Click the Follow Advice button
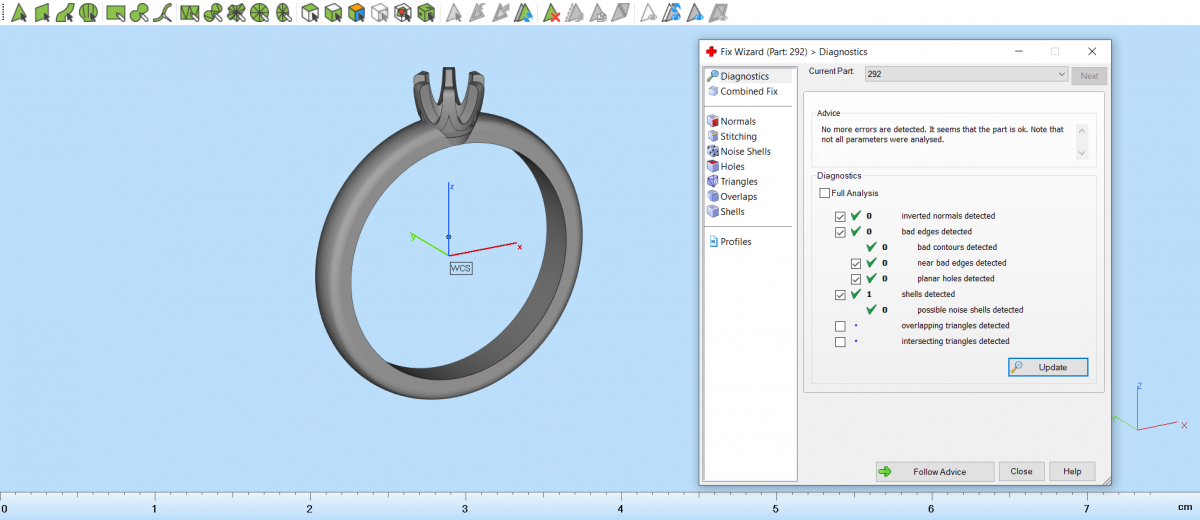Image resolution: width=1200 pixels, height=520 pixels. pos(935,471)
